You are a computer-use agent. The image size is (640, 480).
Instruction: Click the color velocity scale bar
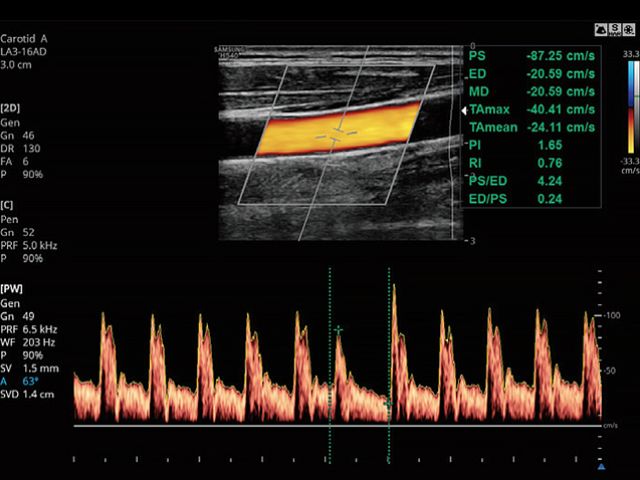pyautogui.click(x=630, y=108)
